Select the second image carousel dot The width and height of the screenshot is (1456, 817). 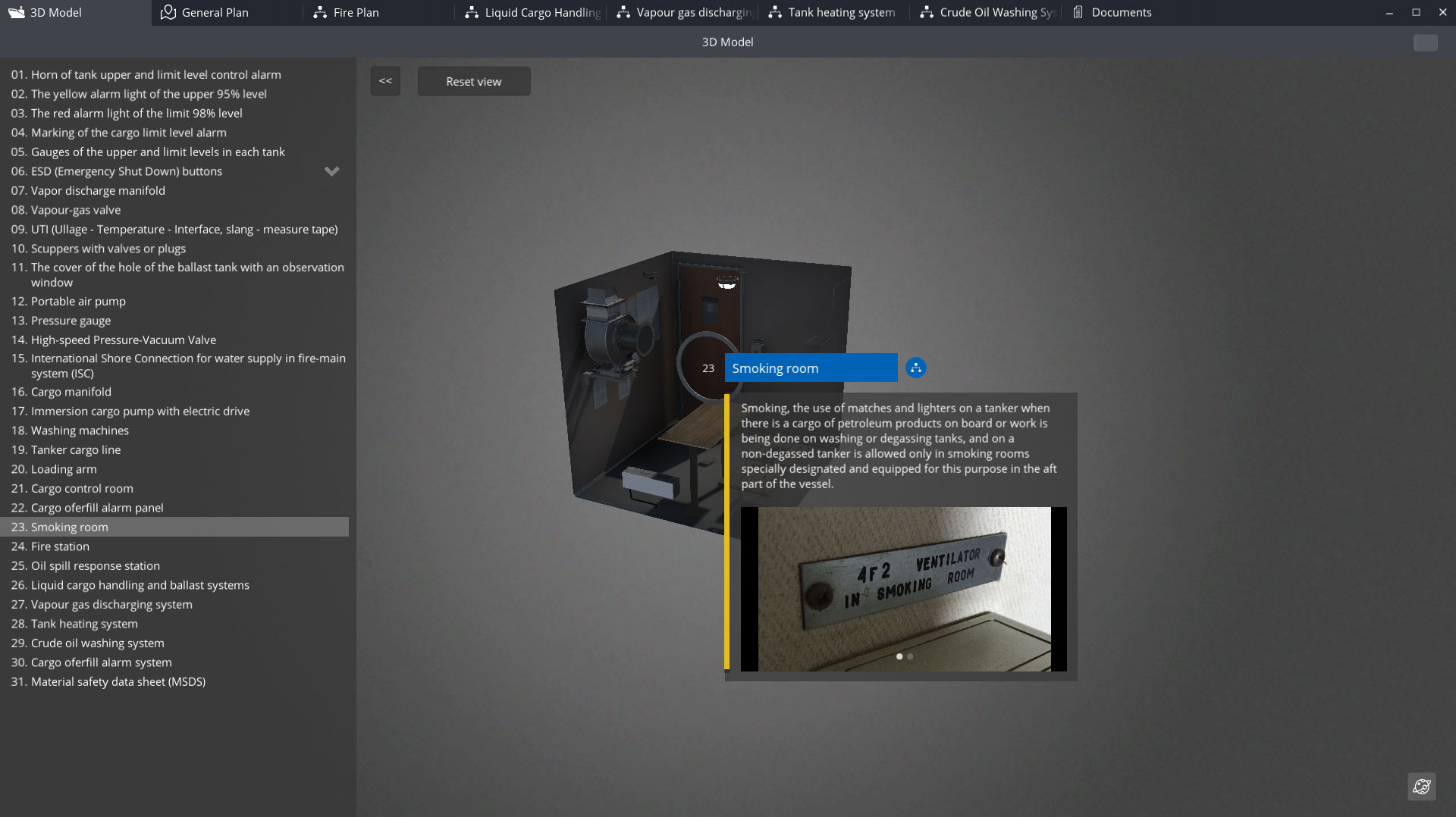click(910, 656)
